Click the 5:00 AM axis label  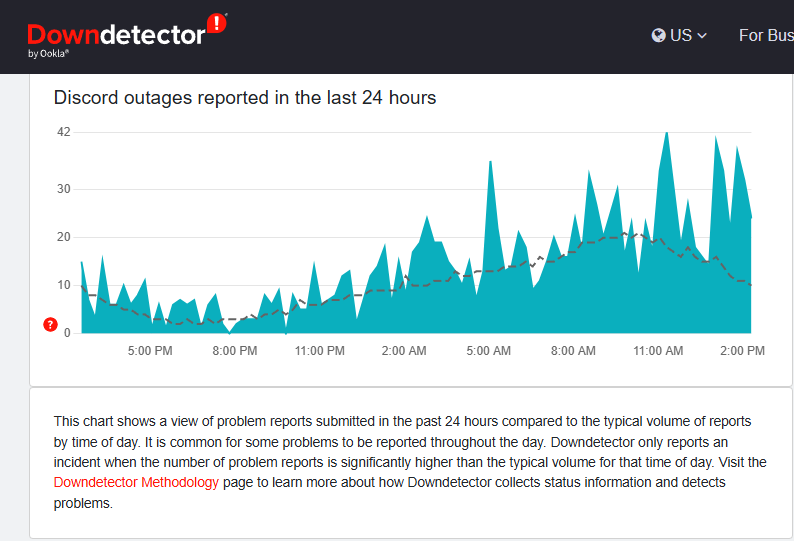488,351
